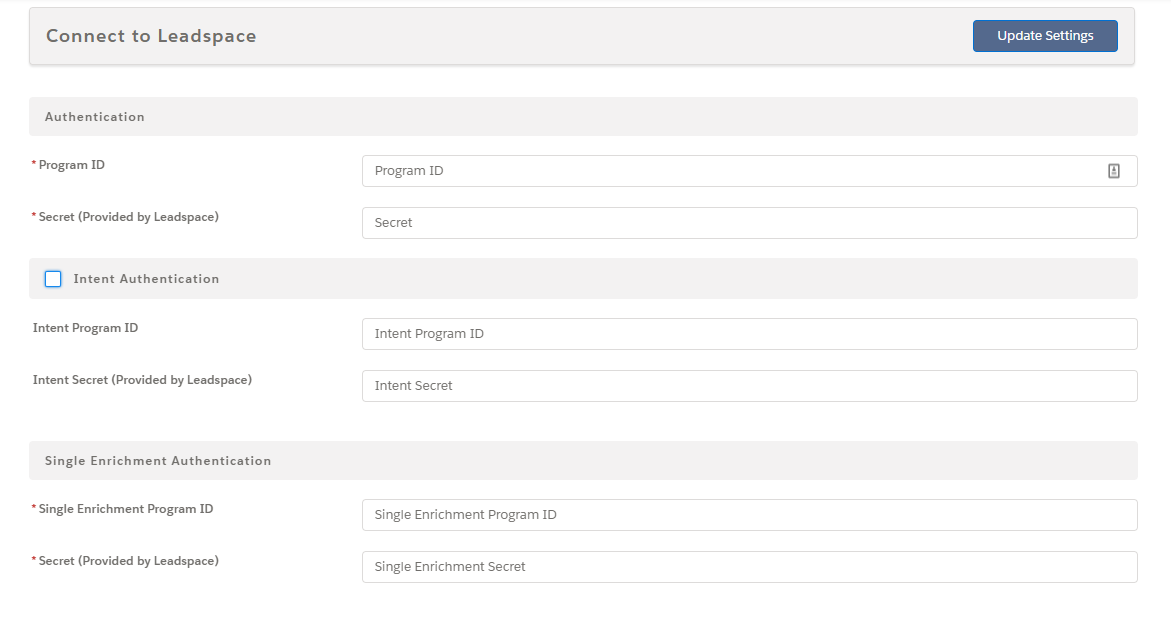Screen dimensions: 1171x620
Task: Focus the Program ID input field
Action: 749,171
